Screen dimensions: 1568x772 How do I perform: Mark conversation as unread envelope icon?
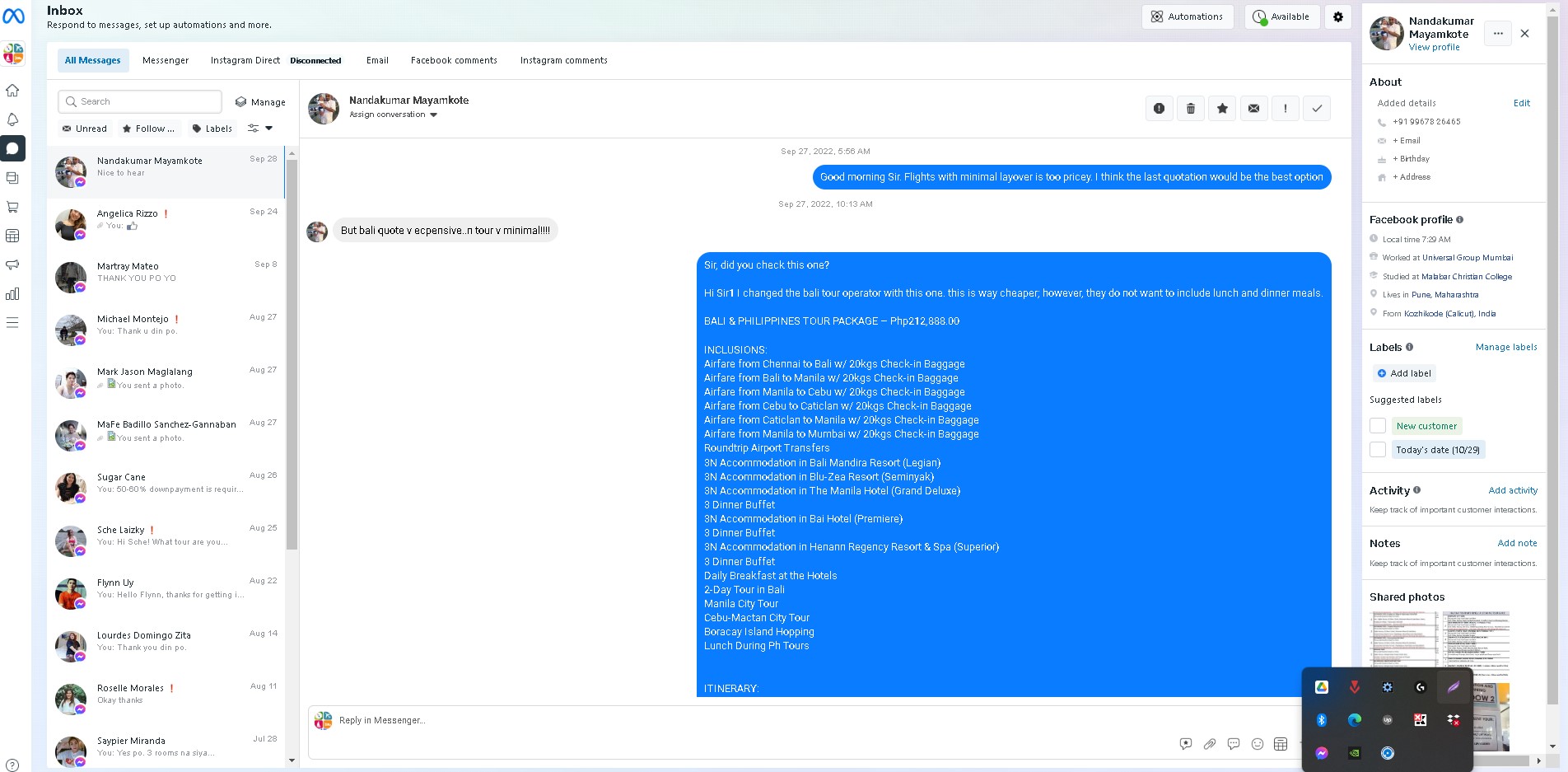[x=1253, y=108]
